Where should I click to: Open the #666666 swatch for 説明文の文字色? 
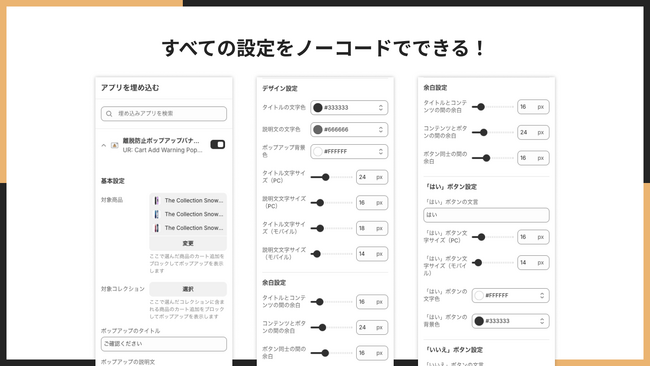(x=318, y=130)
